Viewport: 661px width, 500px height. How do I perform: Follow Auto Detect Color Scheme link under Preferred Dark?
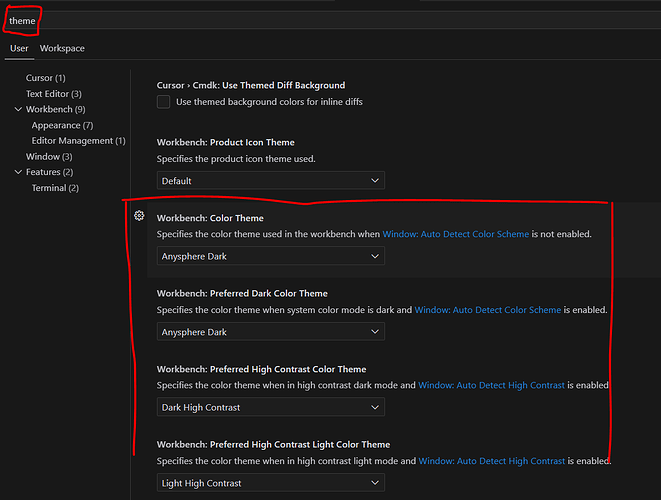[488, 310]
